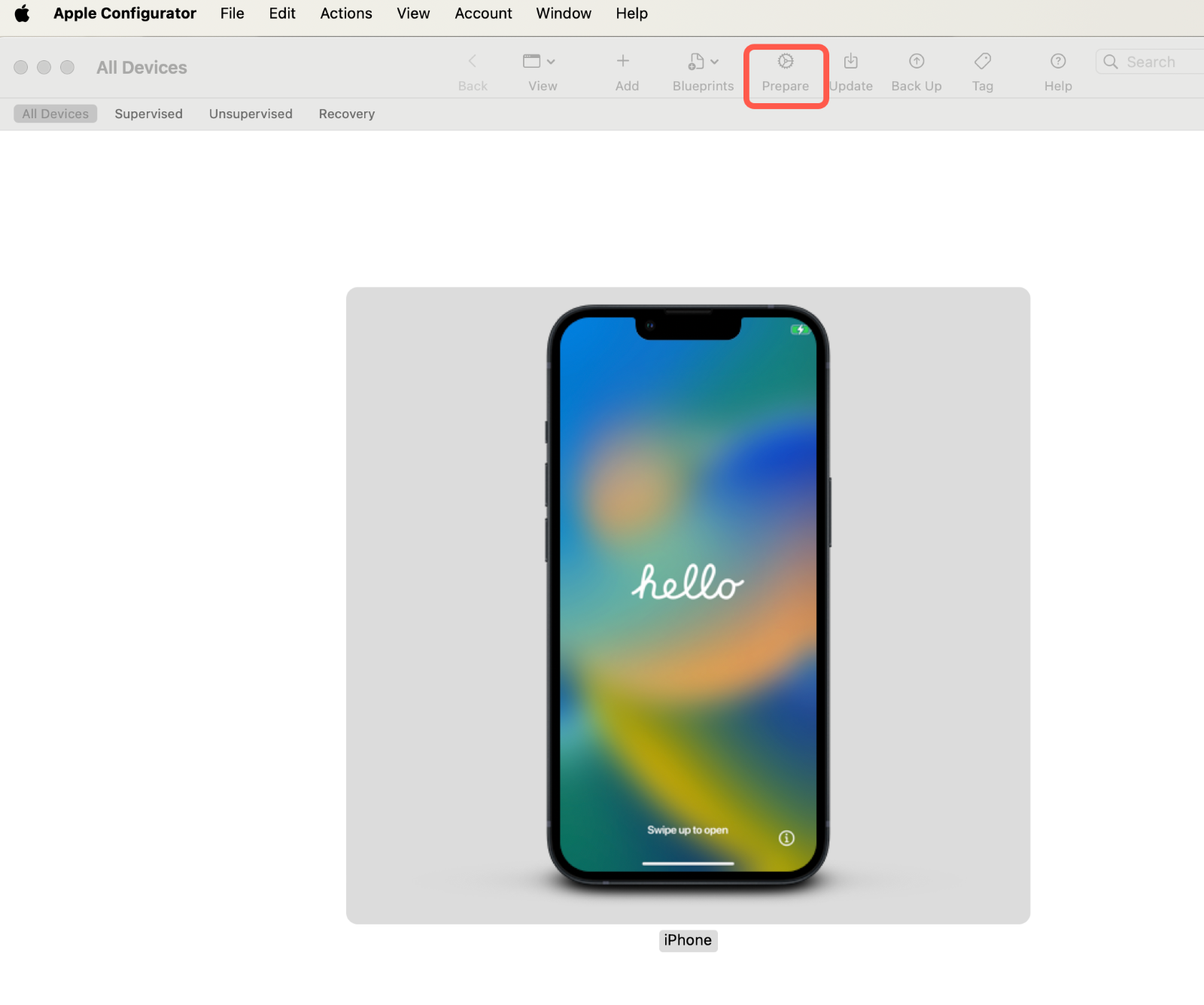Viewport: 1204px width, 1005px height.
Task: Click the Tag icon in the toolbar
Action: [x=982, y=62]
